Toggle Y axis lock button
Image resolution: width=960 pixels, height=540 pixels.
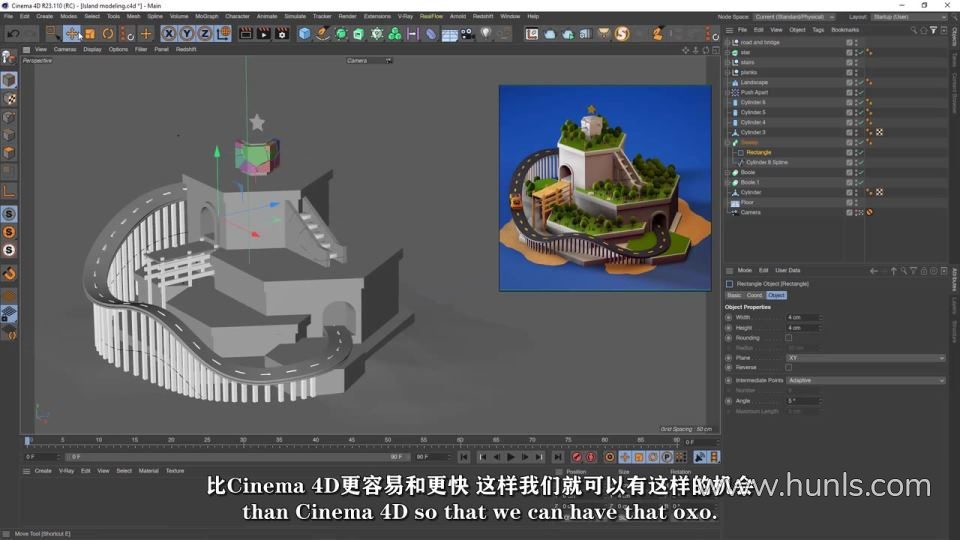187,34
